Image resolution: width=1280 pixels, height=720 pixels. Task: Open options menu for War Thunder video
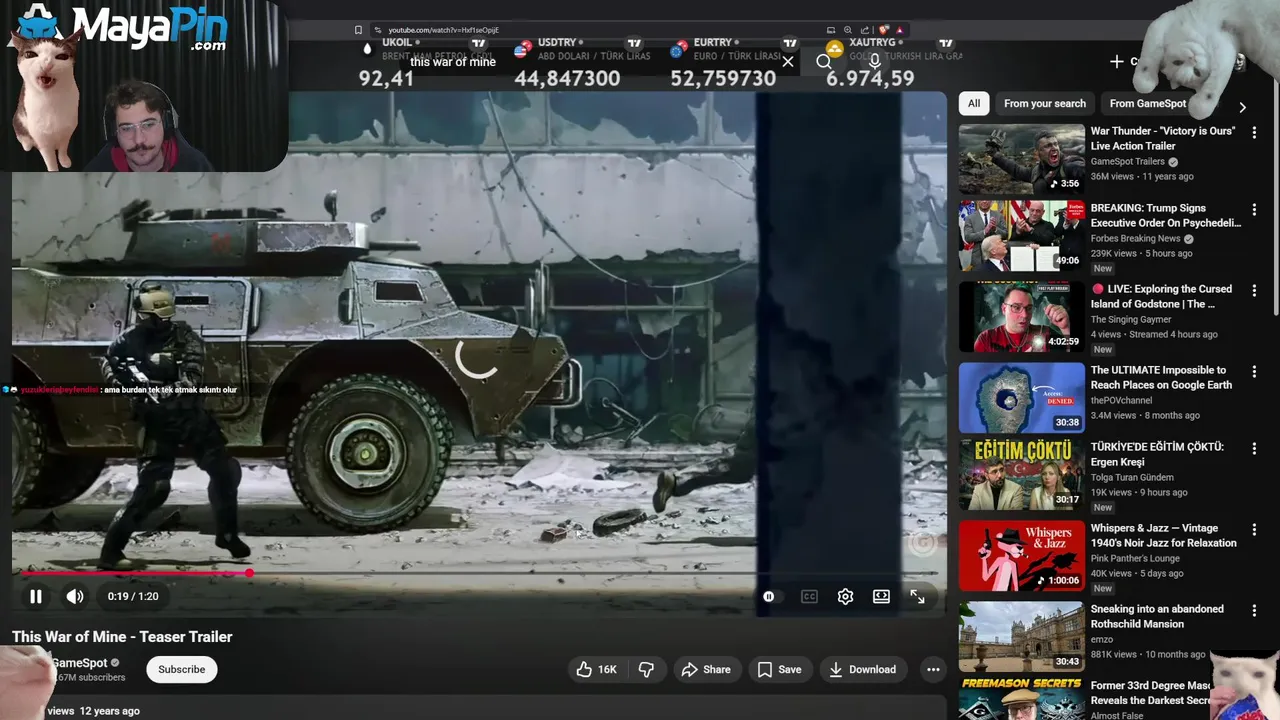[x=1254, y=132]
